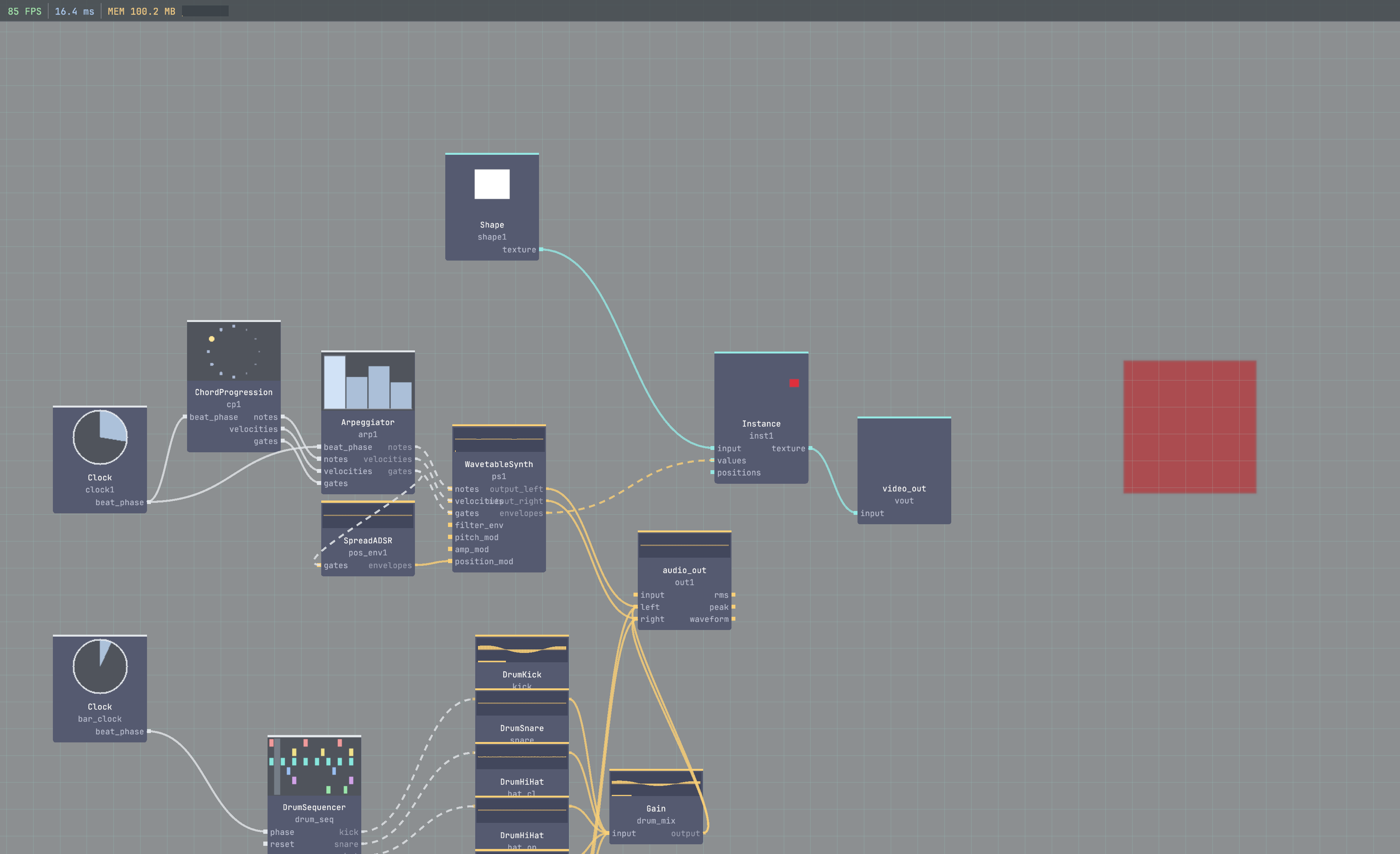Image resolution: width=1400 pixels, height=854 pixels.
Task: Select the Gain node title
Action: (x=656, y=808)
